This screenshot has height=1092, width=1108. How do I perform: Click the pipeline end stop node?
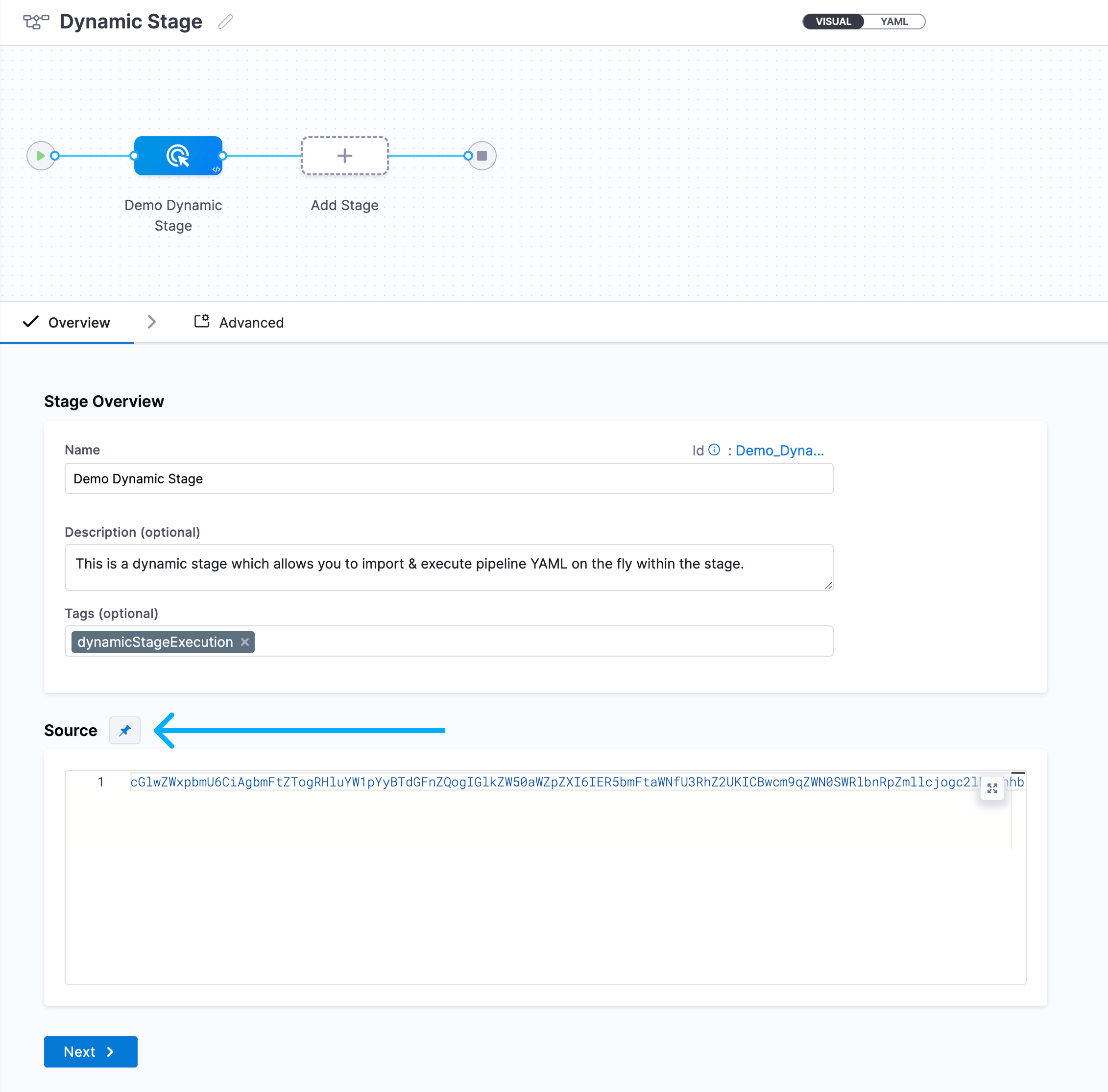click(482, 155)
